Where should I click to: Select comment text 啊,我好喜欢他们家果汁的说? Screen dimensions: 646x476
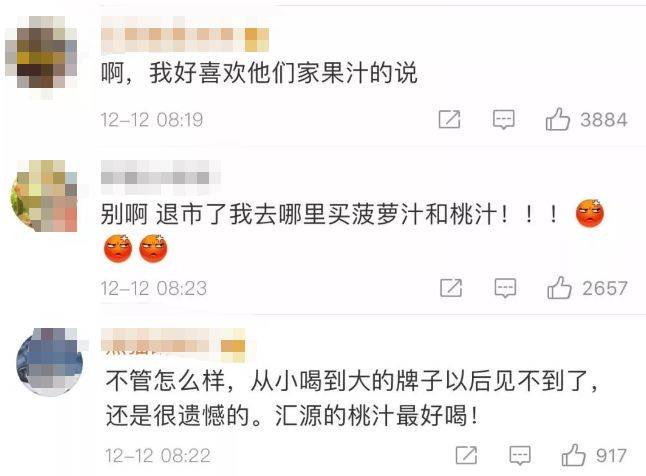(x=259, y=73)
